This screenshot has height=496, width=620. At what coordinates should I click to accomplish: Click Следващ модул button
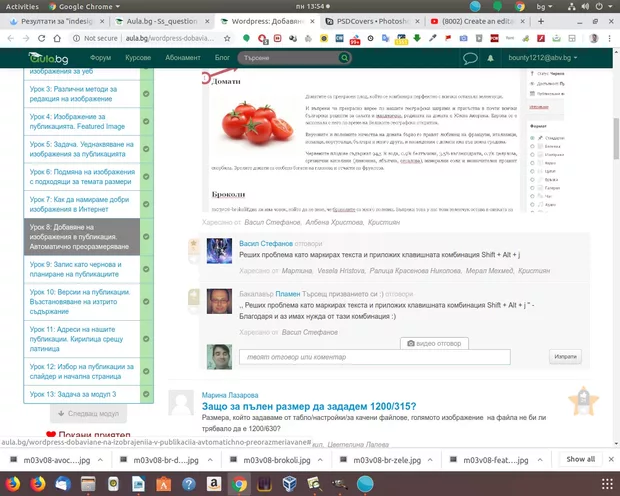pos(89,413)
